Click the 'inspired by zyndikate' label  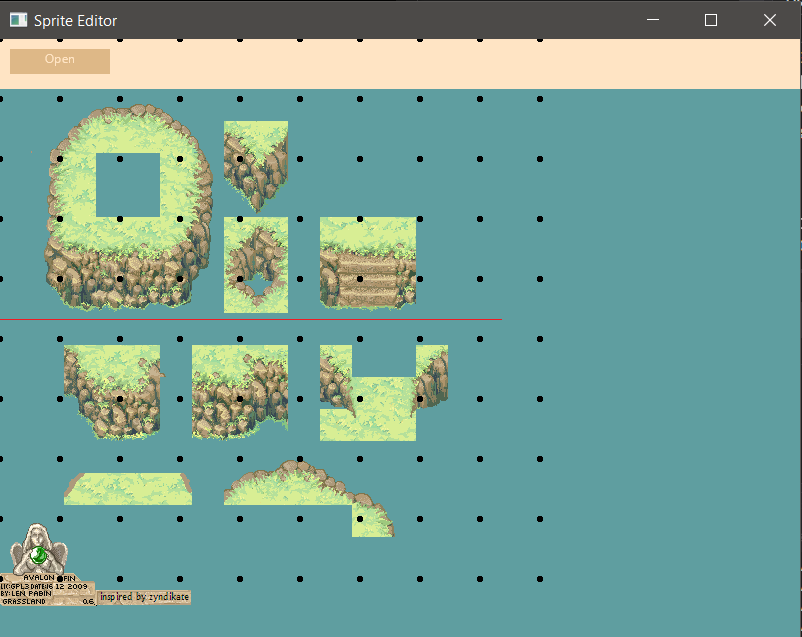point(144,597)
